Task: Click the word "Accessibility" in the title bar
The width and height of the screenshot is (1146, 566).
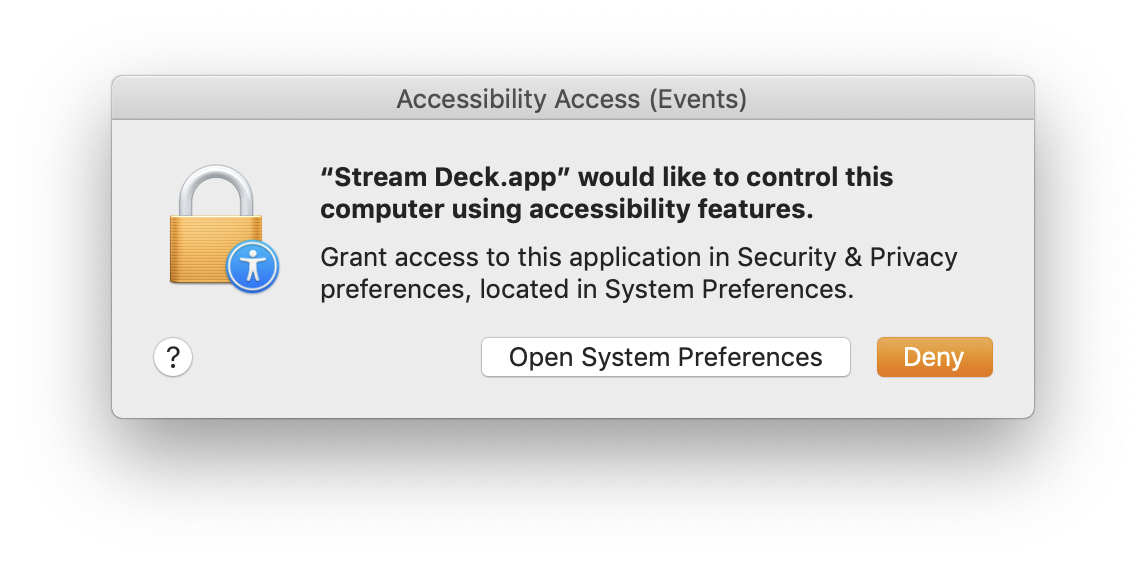Action: tap(472, 99)
